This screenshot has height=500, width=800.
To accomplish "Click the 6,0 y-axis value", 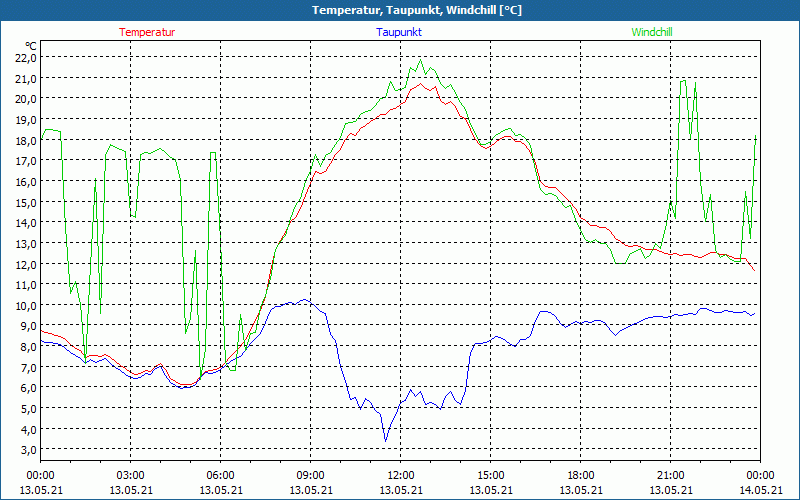I will [x=28, y=388].
